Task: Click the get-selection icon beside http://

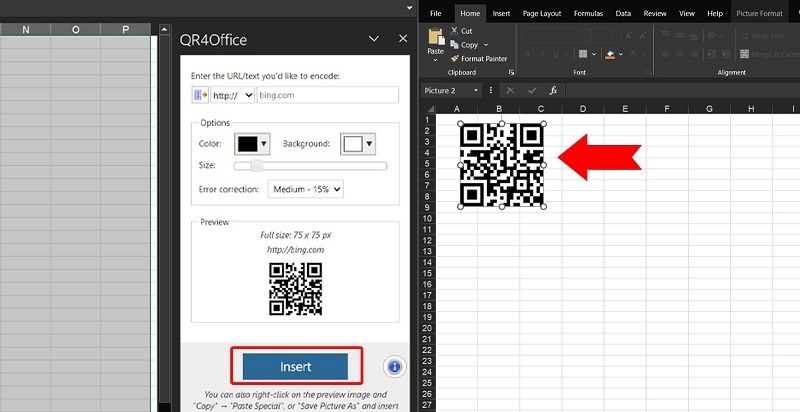Action: point(201,95)
